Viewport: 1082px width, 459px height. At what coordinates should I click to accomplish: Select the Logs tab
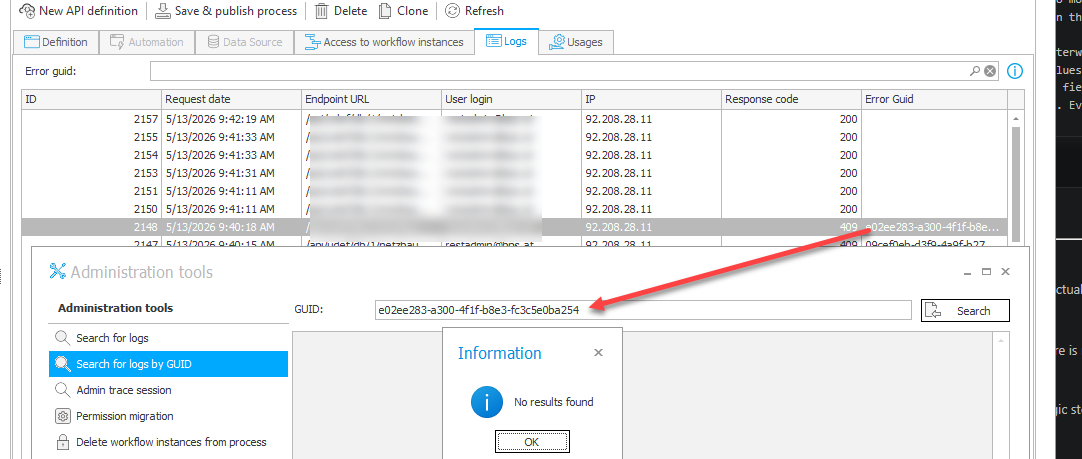[x=506, y=41]
